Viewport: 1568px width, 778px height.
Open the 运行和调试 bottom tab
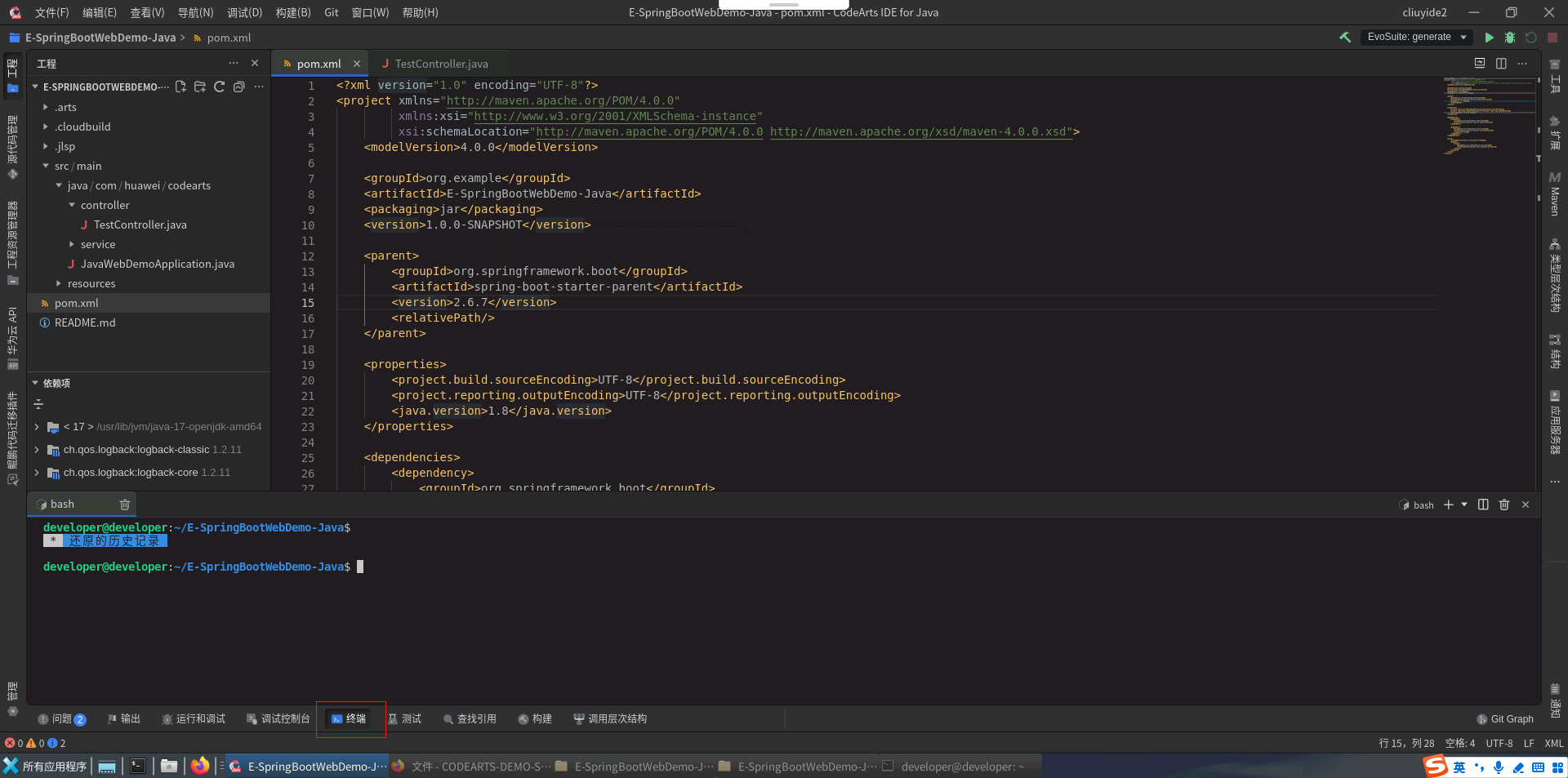194,718
